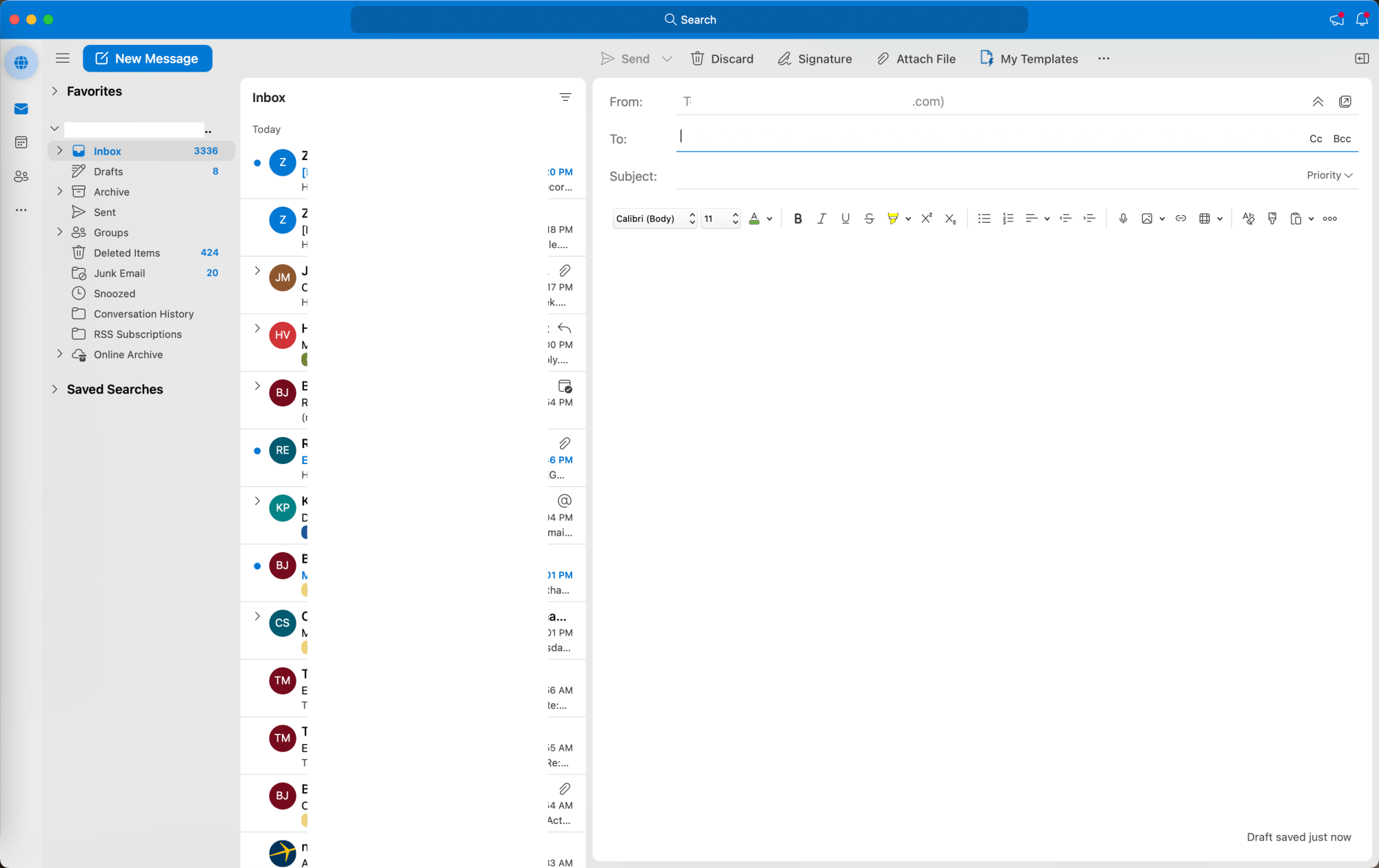Open Paste options clipboard icon

coord(1296,219)
